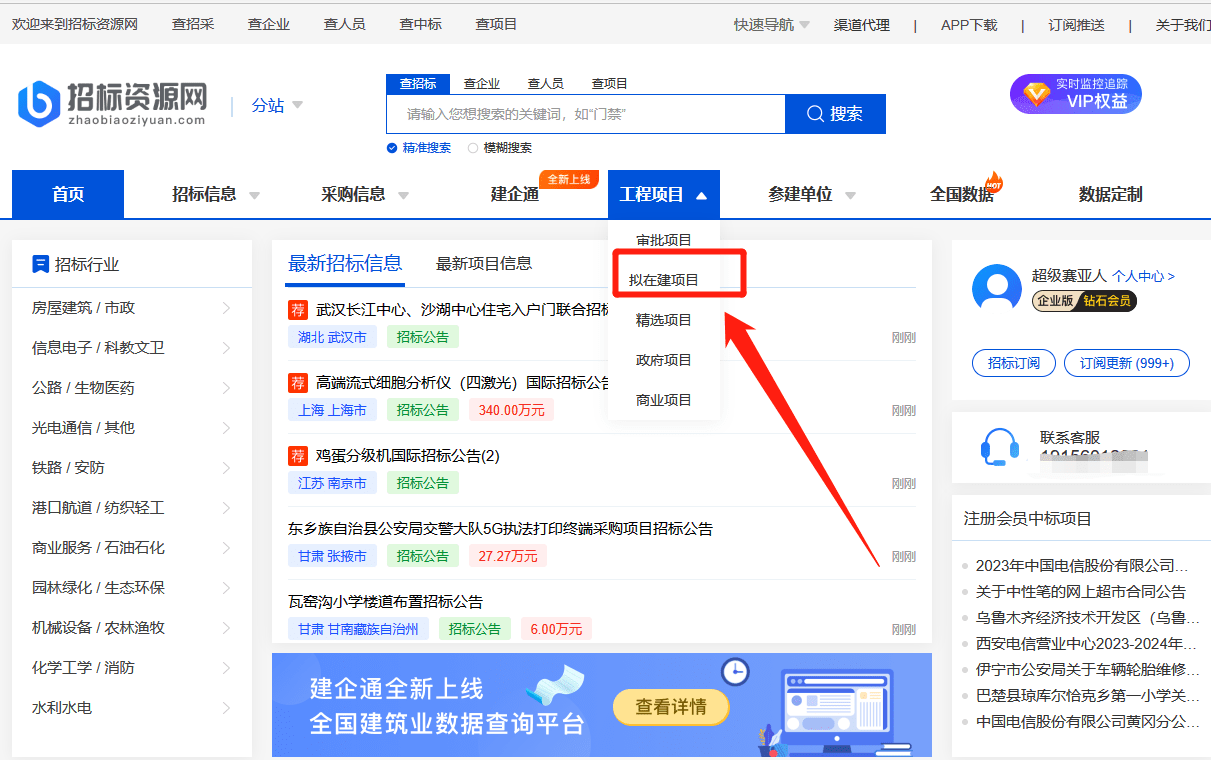The image size is (1211, 760).
Task: Click 订阅推送 in the top bar
Action: click(x=1077, y=25)
